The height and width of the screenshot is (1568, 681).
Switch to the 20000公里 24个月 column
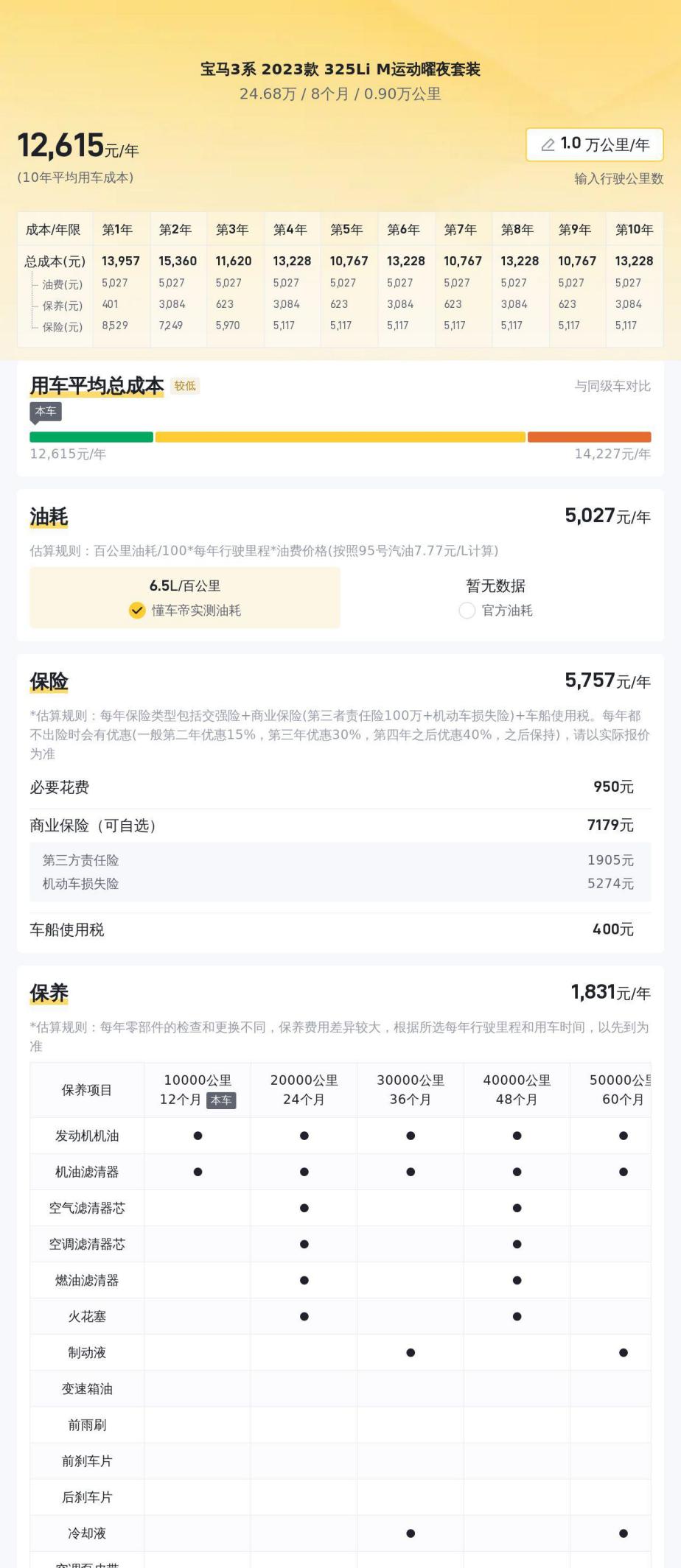point(304,1089)
